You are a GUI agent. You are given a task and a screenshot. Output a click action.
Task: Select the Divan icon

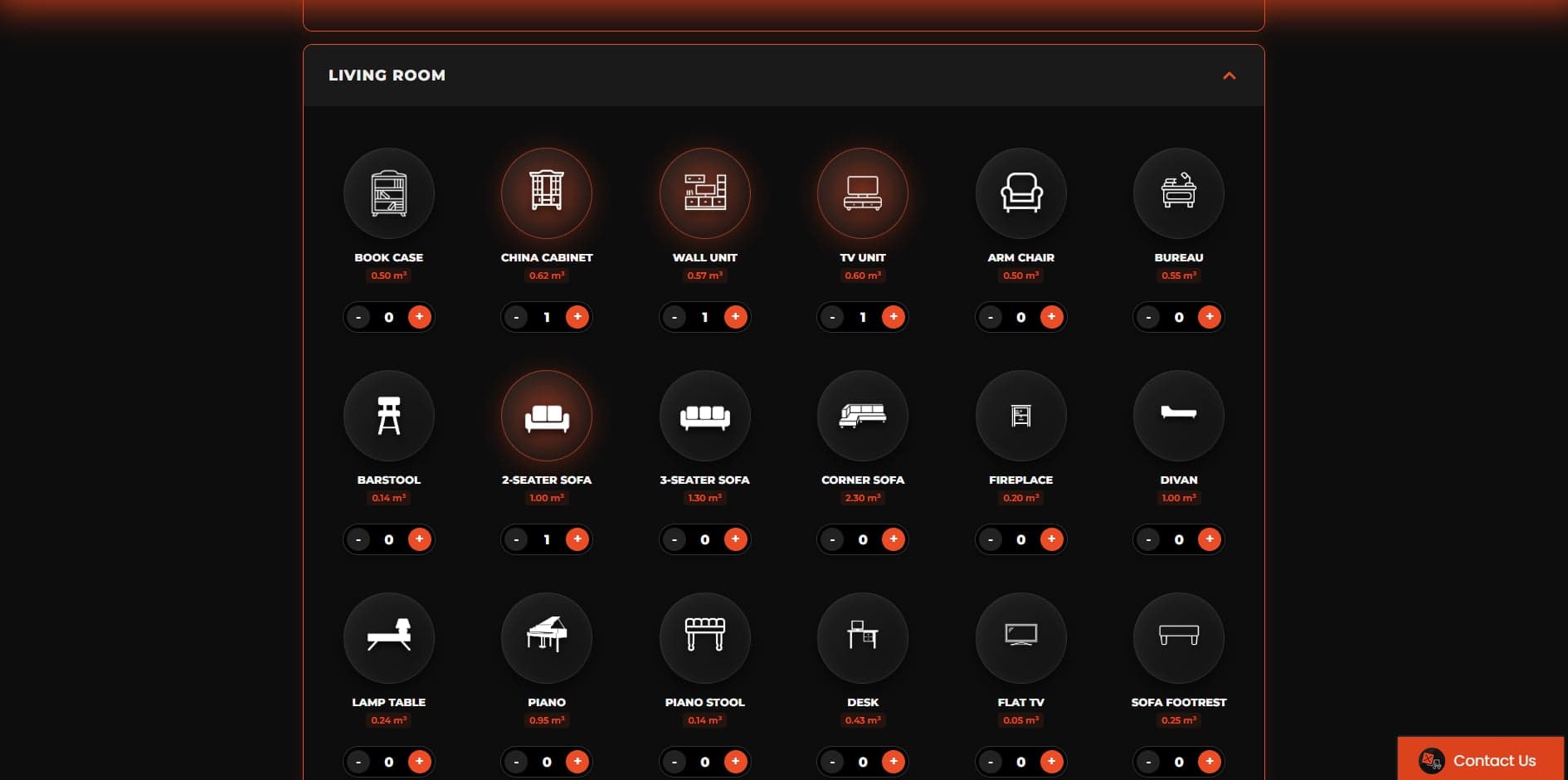(x=1179, y=416)
